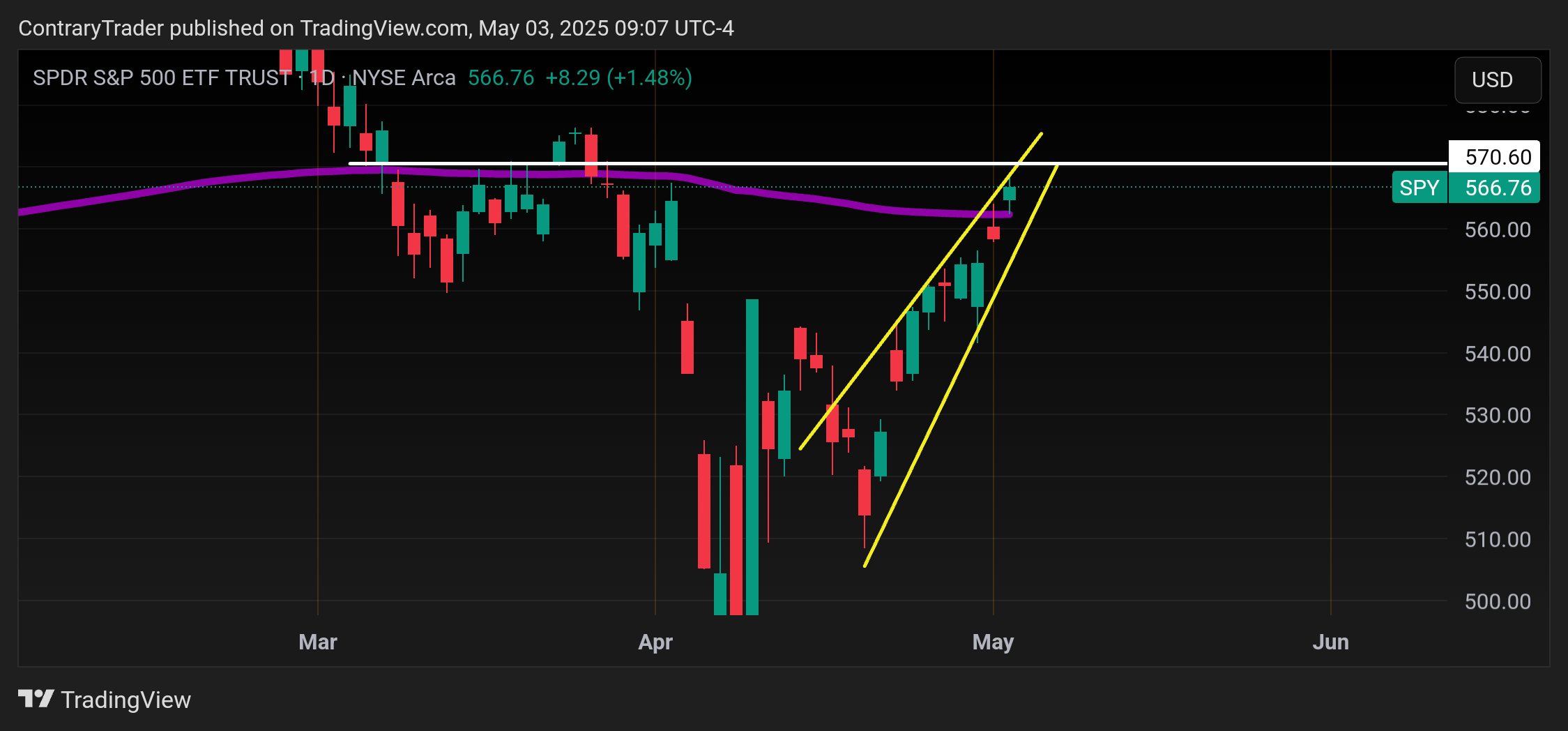
Task: Click the 510.00 price axis label
Action: coord(1498,539)
